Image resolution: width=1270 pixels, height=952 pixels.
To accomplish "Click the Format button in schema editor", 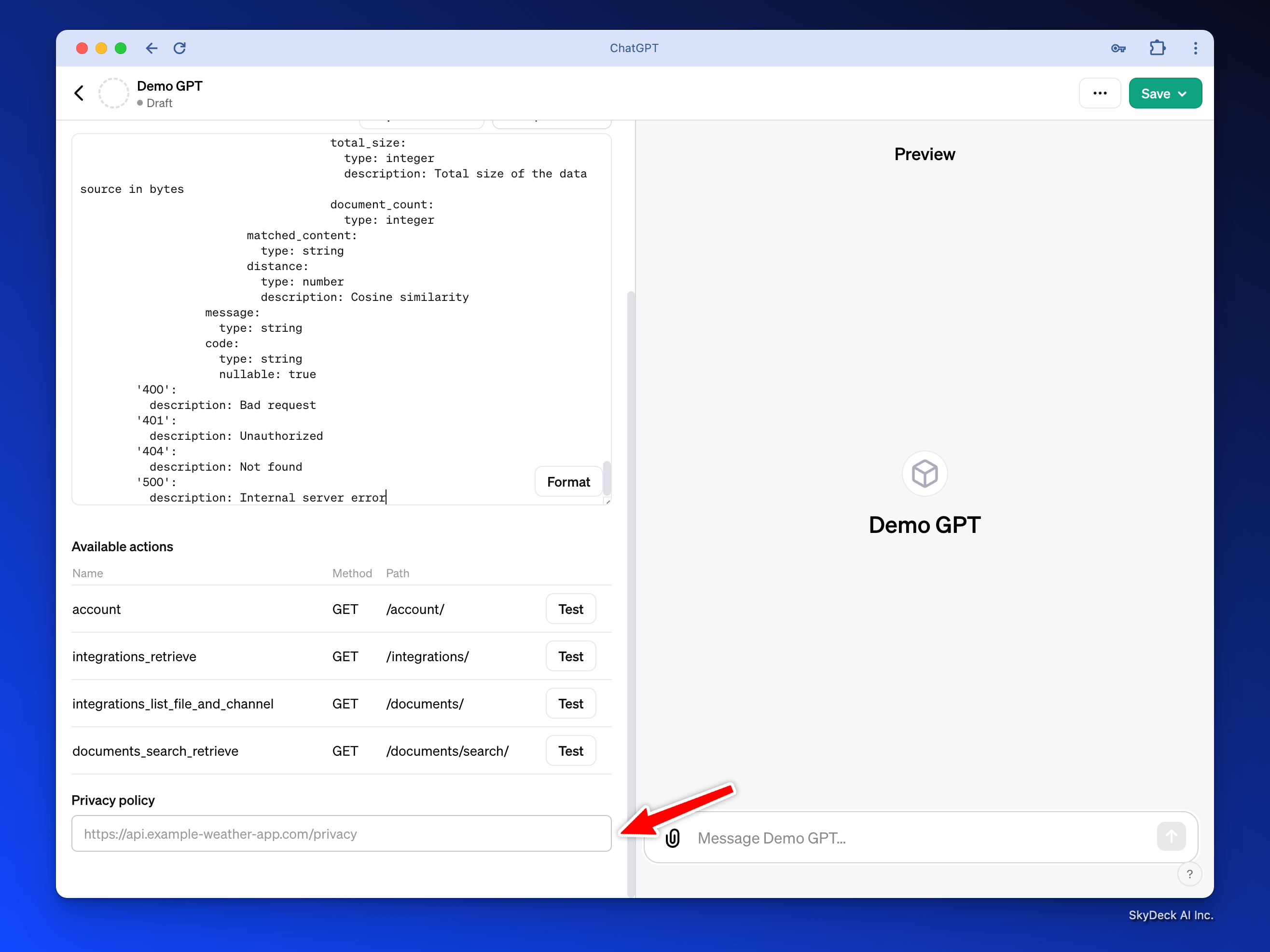I will tap(568, 482).
